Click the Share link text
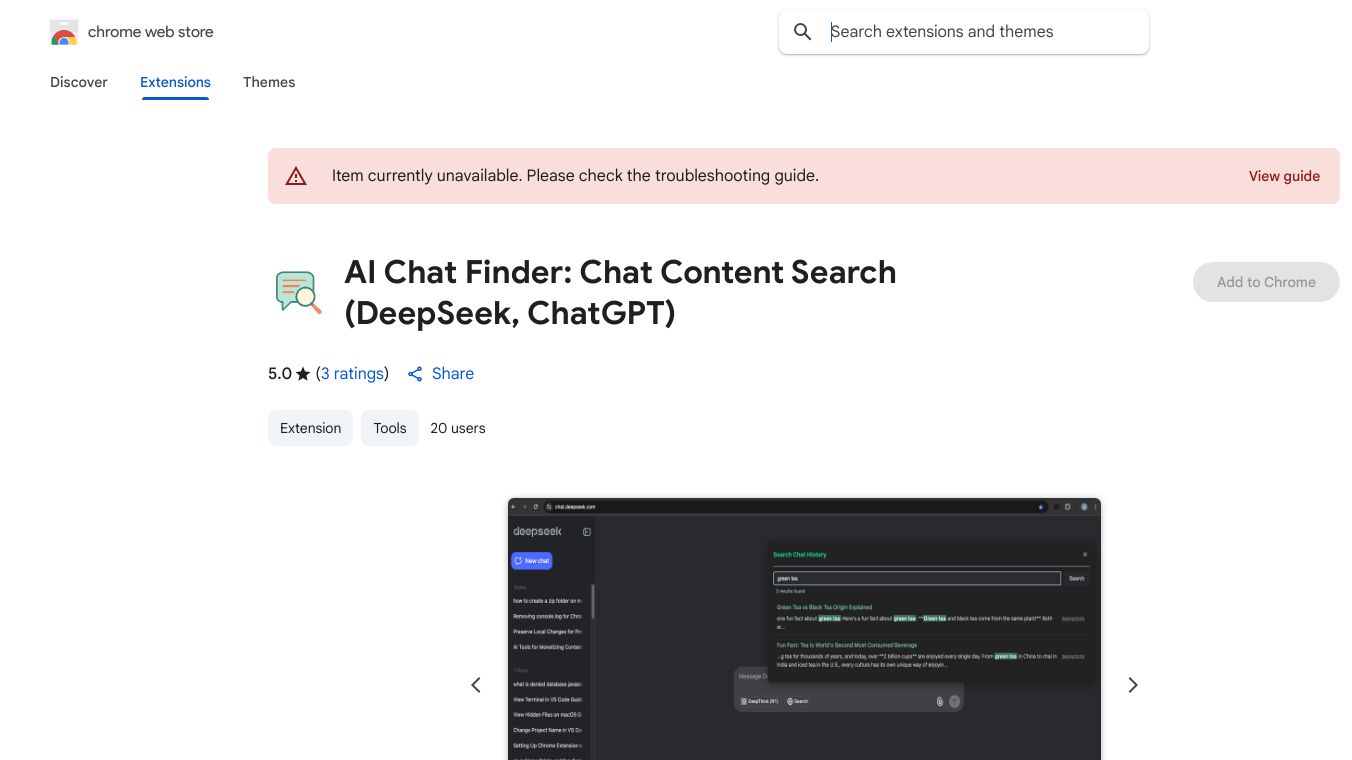The width and height of the screenshot is (1352, 760). tap(453, 374)
